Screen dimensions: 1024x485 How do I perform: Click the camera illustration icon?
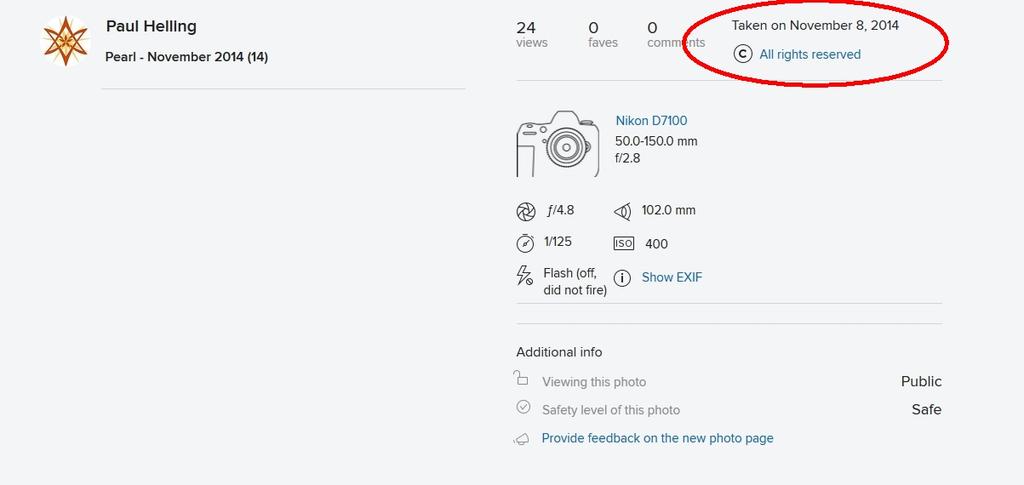coord(558,144)
